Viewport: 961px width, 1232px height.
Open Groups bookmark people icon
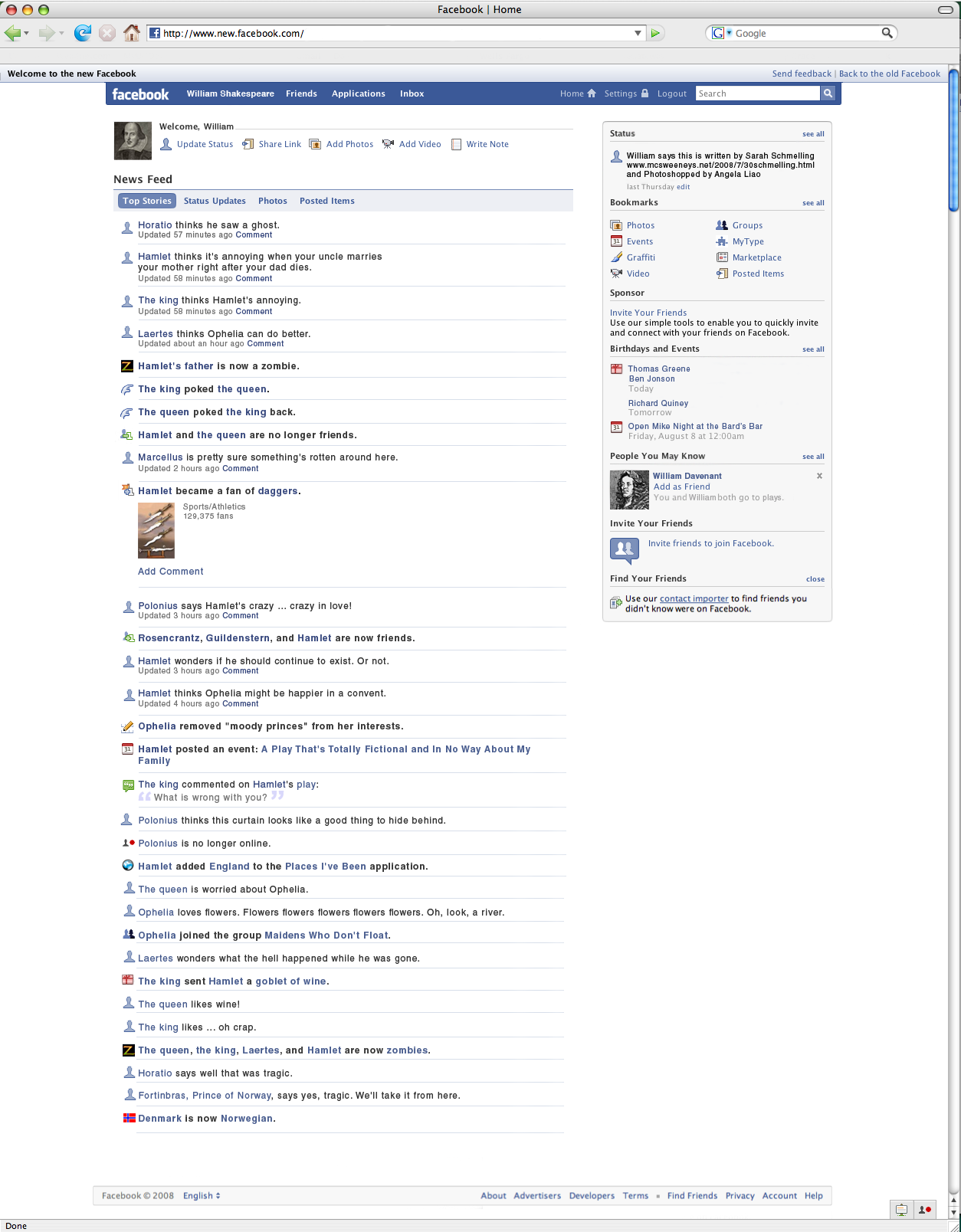coord(722,225)
